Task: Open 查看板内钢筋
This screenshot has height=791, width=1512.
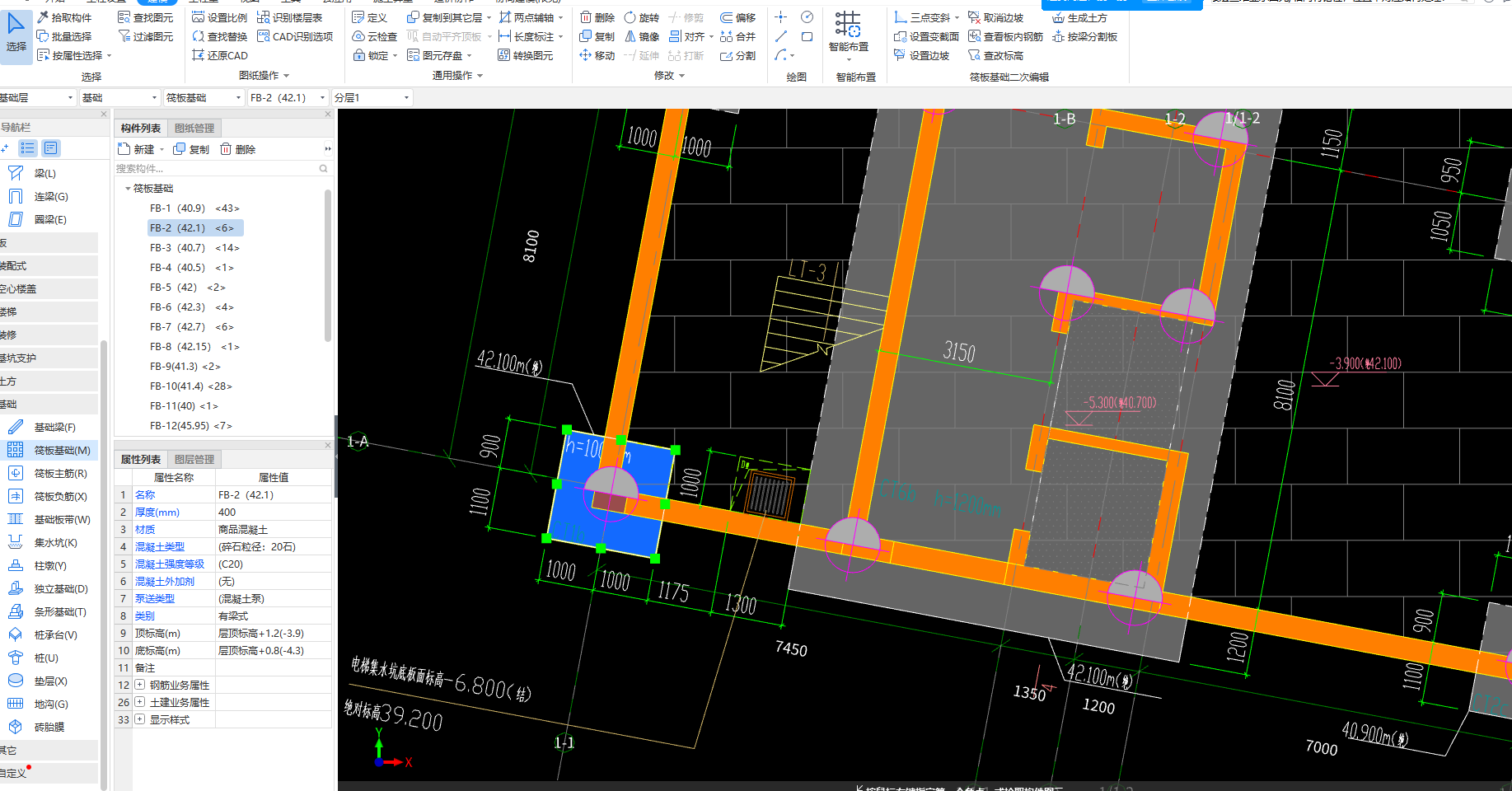Action: click(1005, 36)
